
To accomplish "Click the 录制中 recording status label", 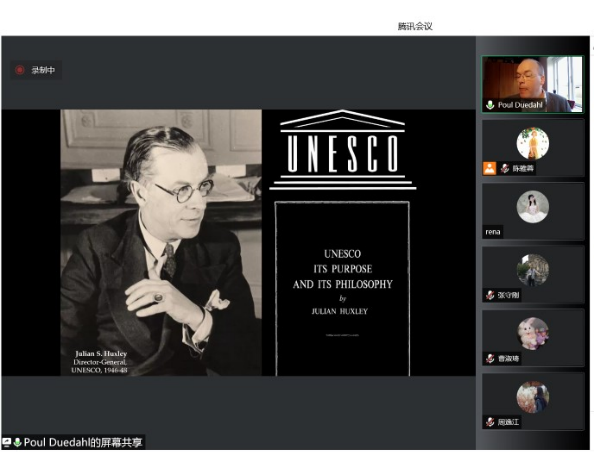I will click(x=43, y=70).
